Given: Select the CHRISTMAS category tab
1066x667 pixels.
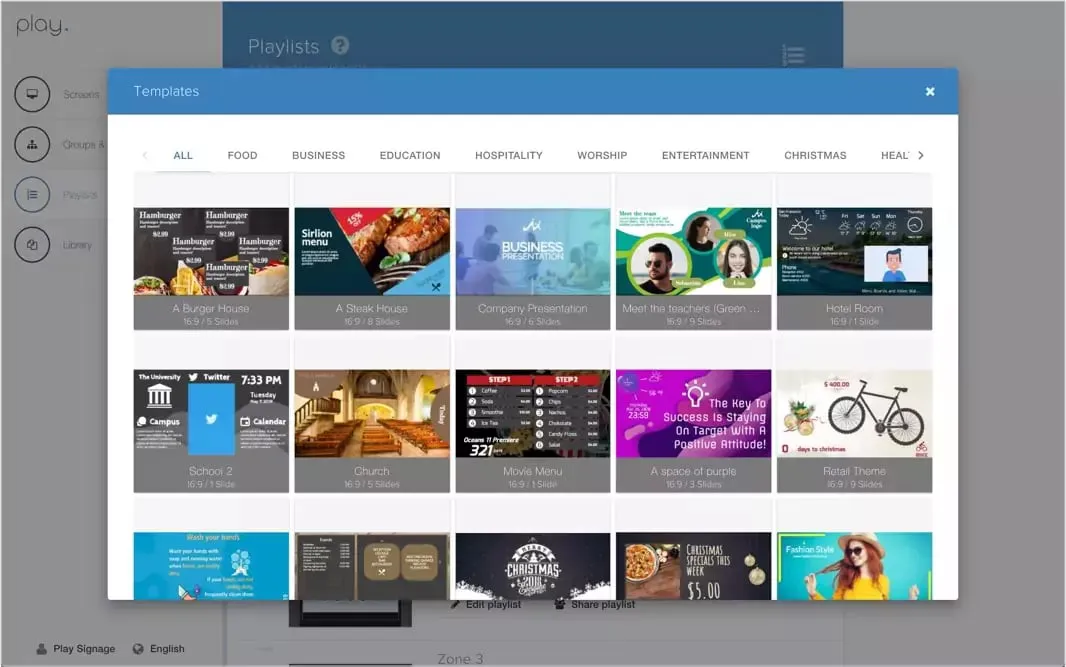Looking at the screenshot, I should coord(815,155).
